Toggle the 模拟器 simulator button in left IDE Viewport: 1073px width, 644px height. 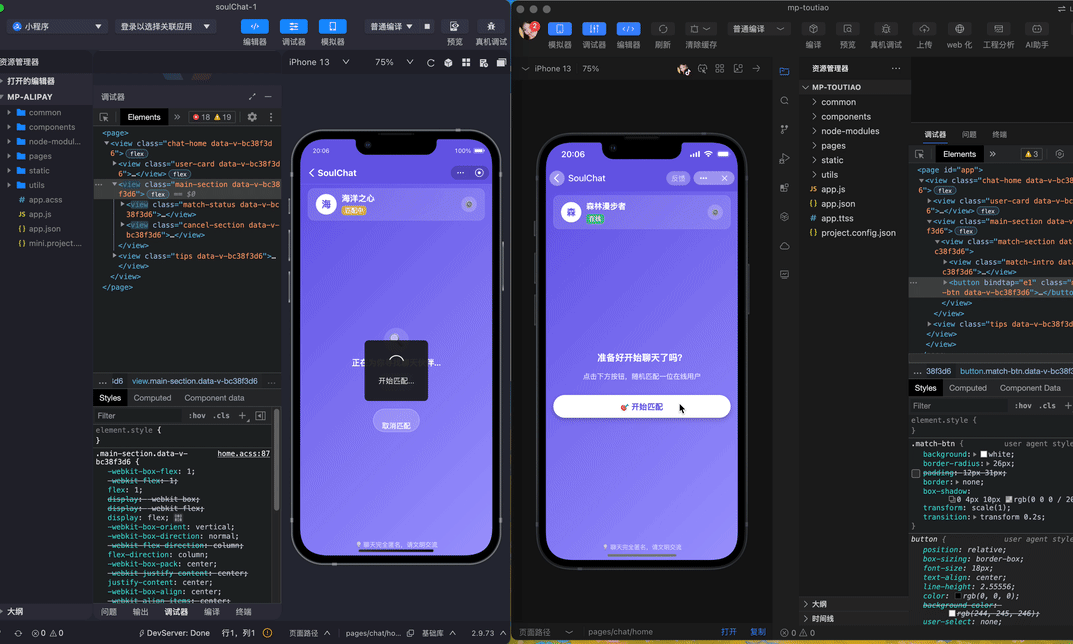(332, 27)
